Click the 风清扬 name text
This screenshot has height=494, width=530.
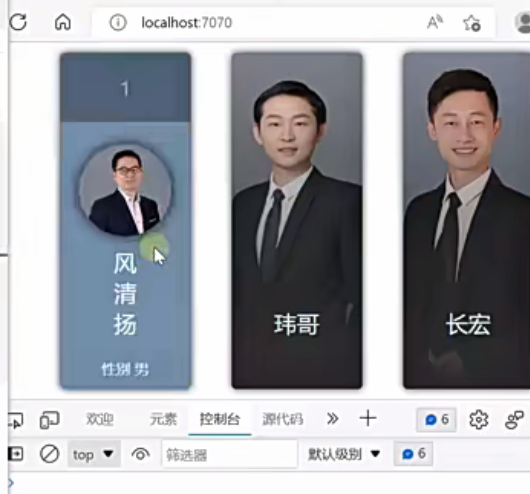pos(125,294)
